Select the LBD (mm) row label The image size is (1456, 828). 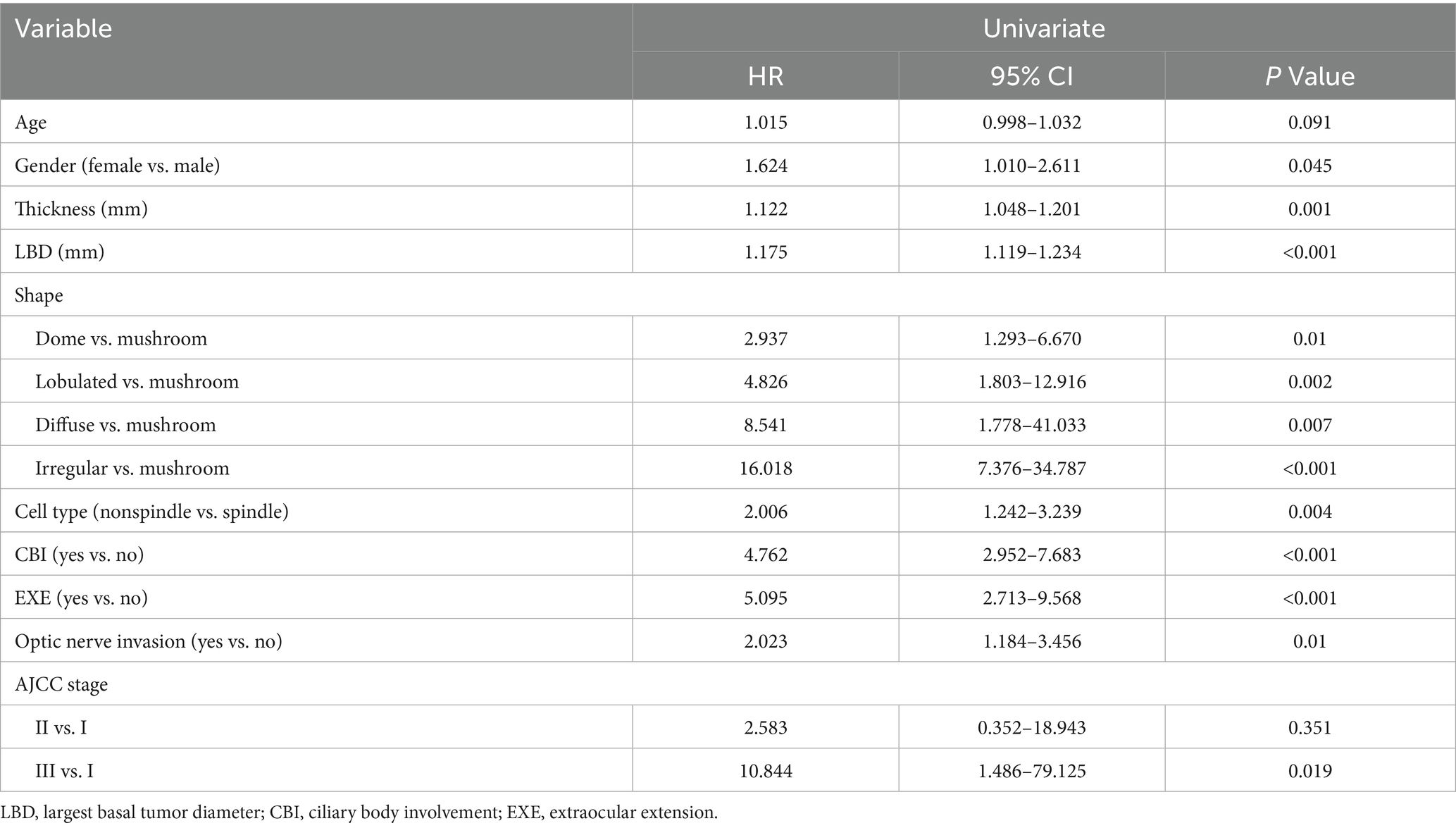point(60,252)
